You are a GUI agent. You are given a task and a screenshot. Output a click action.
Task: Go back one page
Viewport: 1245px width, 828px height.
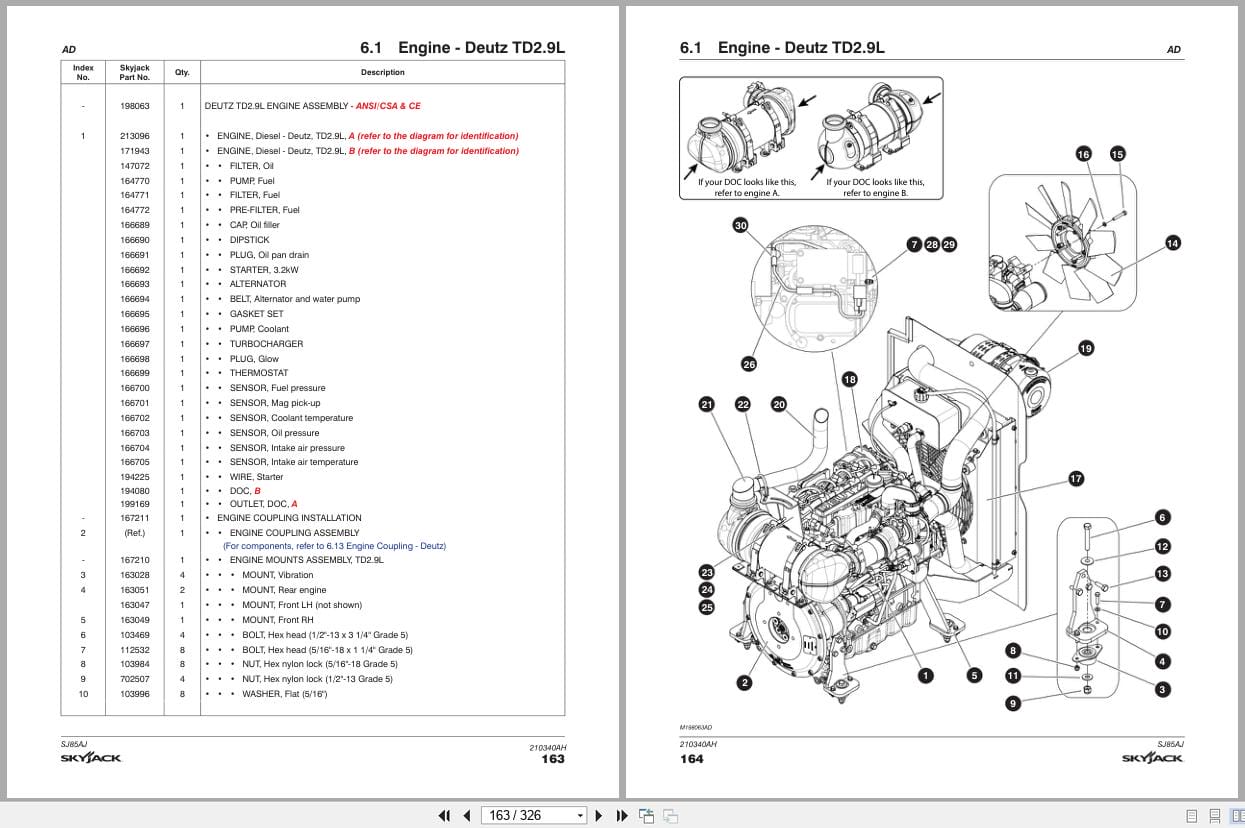[467, 815]
